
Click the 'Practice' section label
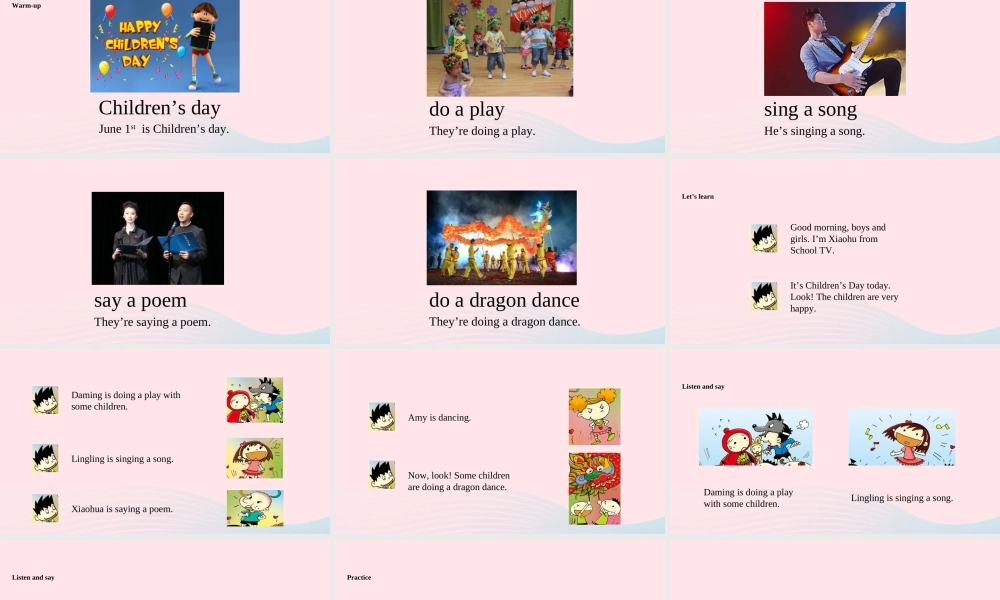click(x=359, y=577)
